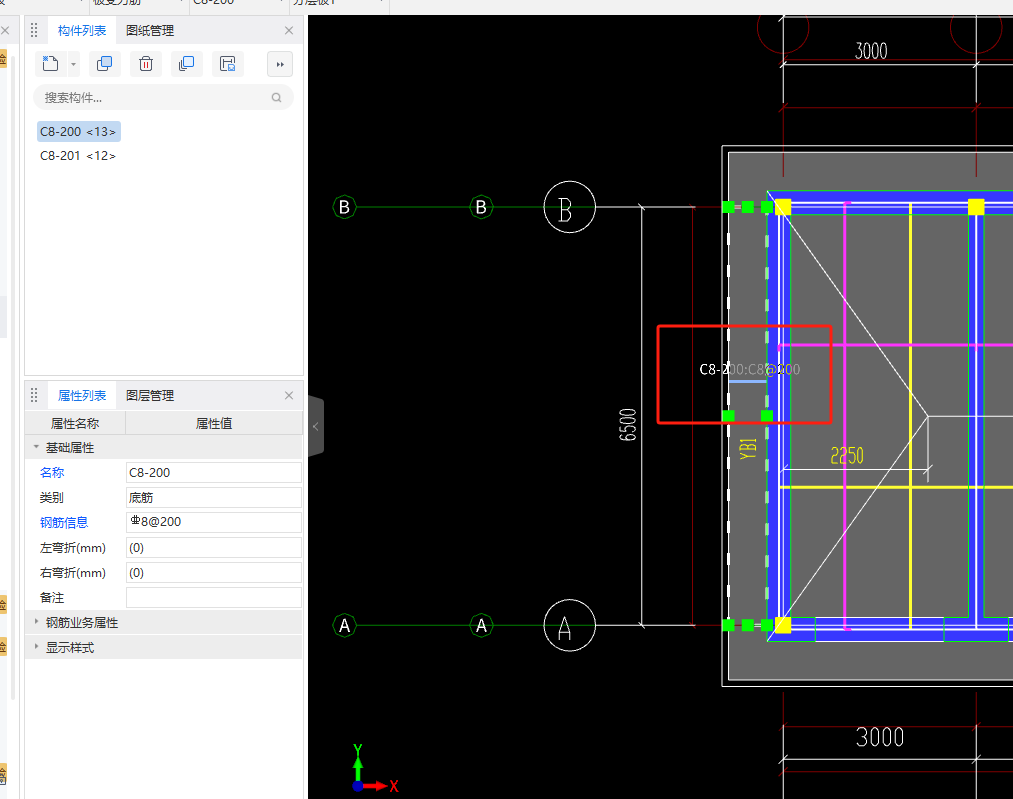
Task: Edit the 钢筋信息 value 8@200
Action: 214,522
